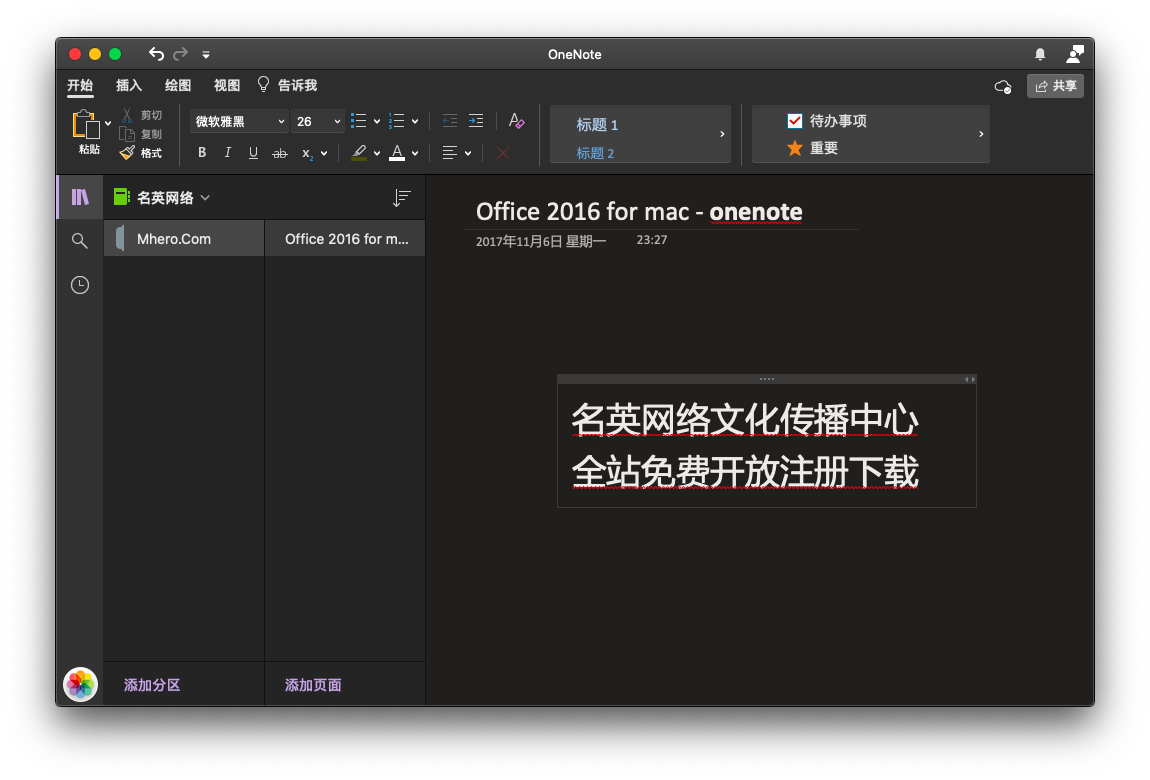Decrease the indent level
The width and height of the screenshot is (1150, 780).
pos(450,121)
